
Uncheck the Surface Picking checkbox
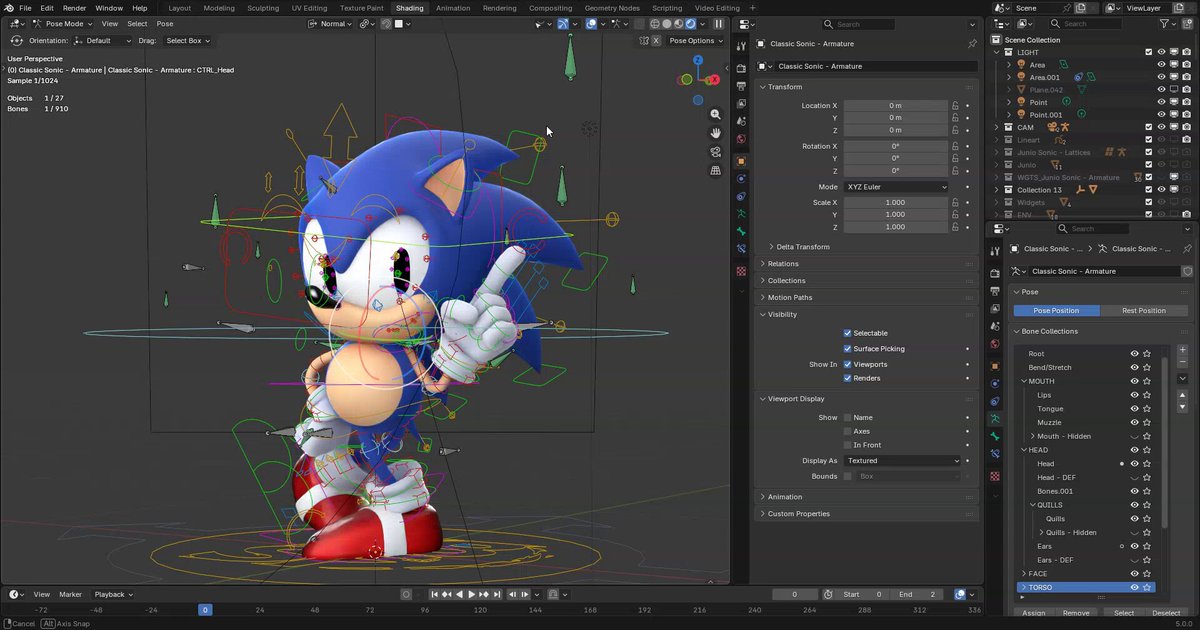pos(848,349)
